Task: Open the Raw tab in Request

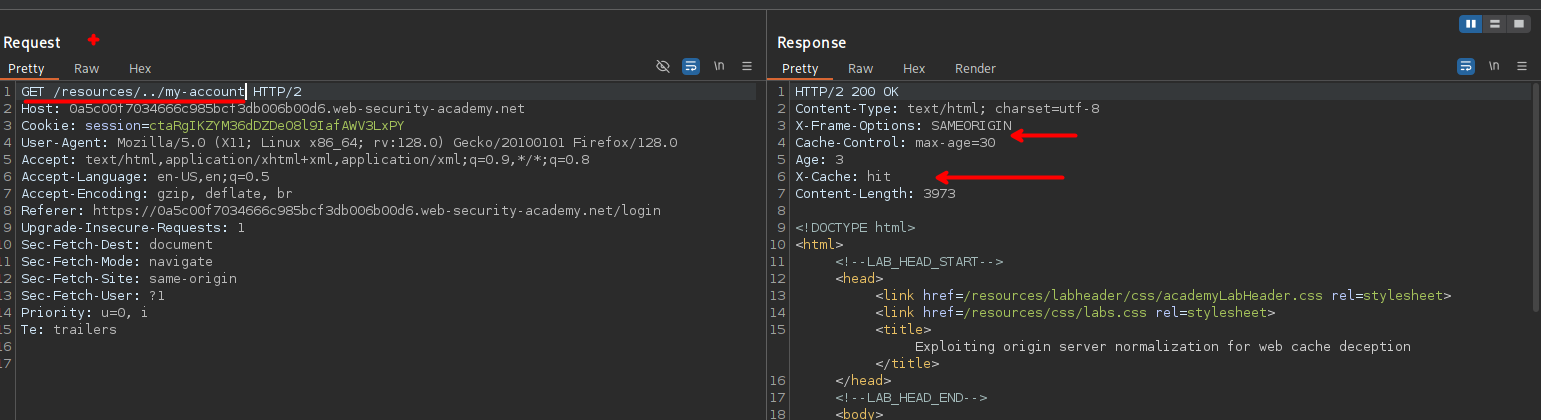Action: point(87,69)
